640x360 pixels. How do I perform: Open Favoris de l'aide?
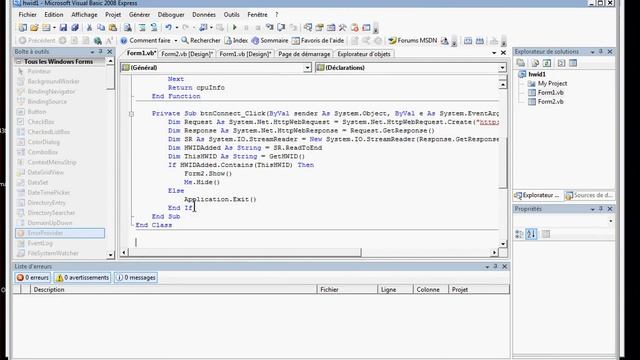coord(318,40)
